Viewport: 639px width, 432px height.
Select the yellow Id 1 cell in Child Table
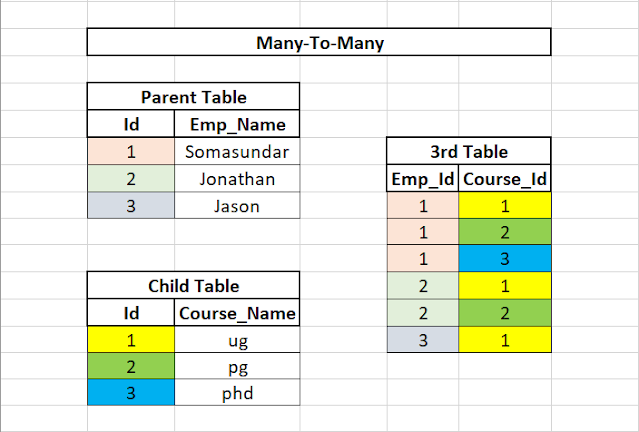click(131, 339)
